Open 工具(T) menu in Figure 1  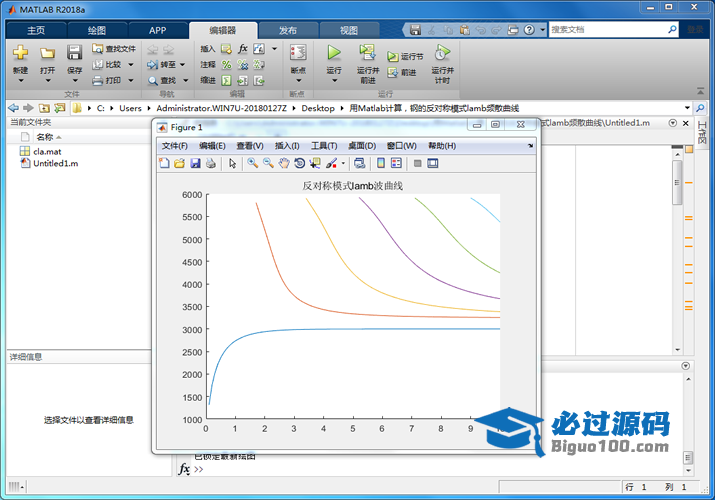pos(324,146)
